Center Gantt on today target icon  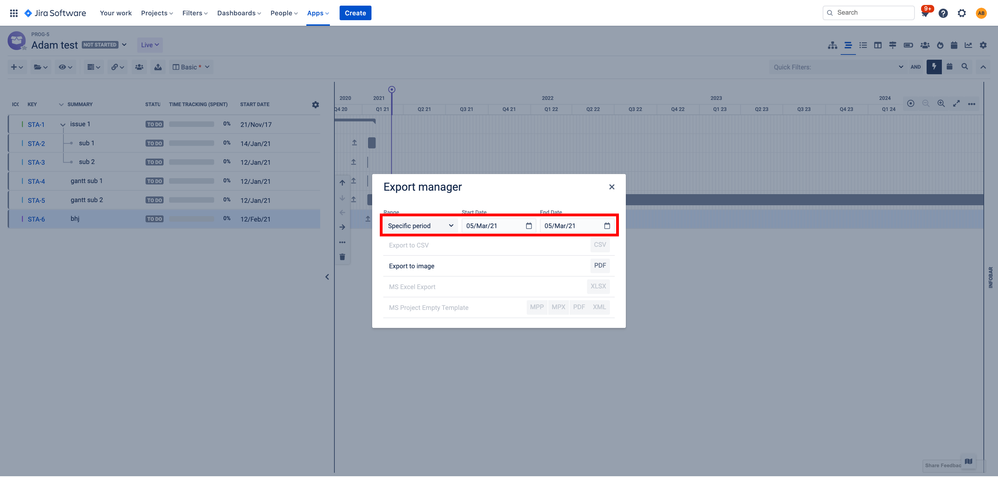(911, 103)
